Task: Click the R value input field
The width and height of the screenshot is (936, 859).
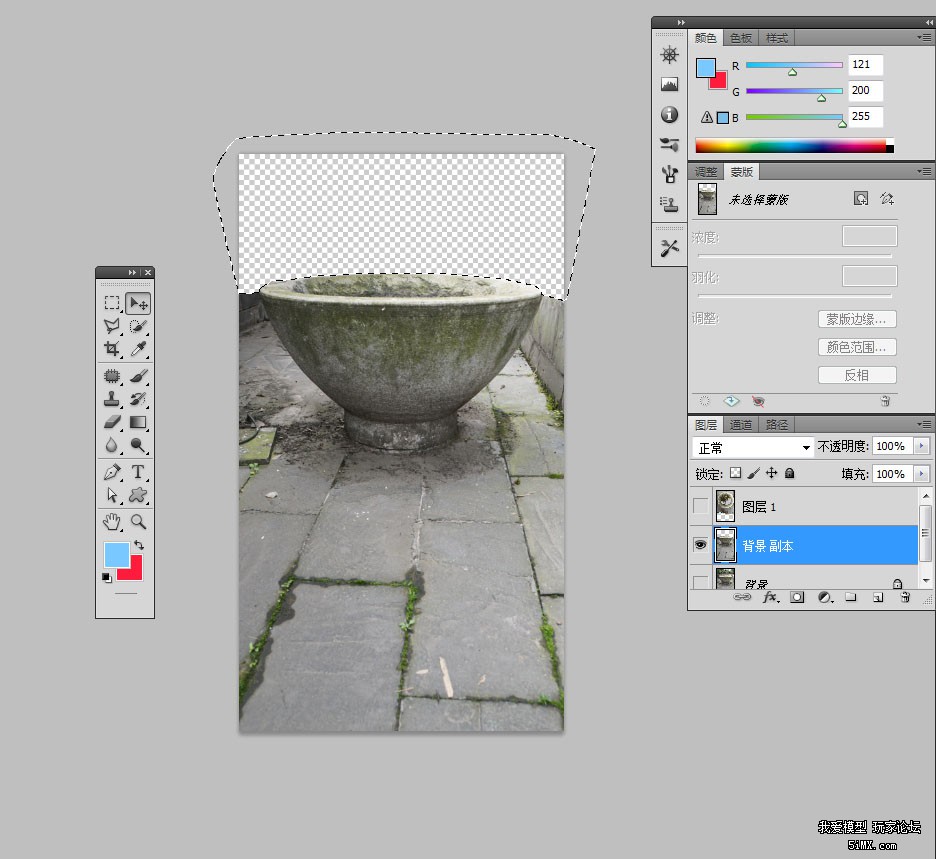Action: click(865, 65)
